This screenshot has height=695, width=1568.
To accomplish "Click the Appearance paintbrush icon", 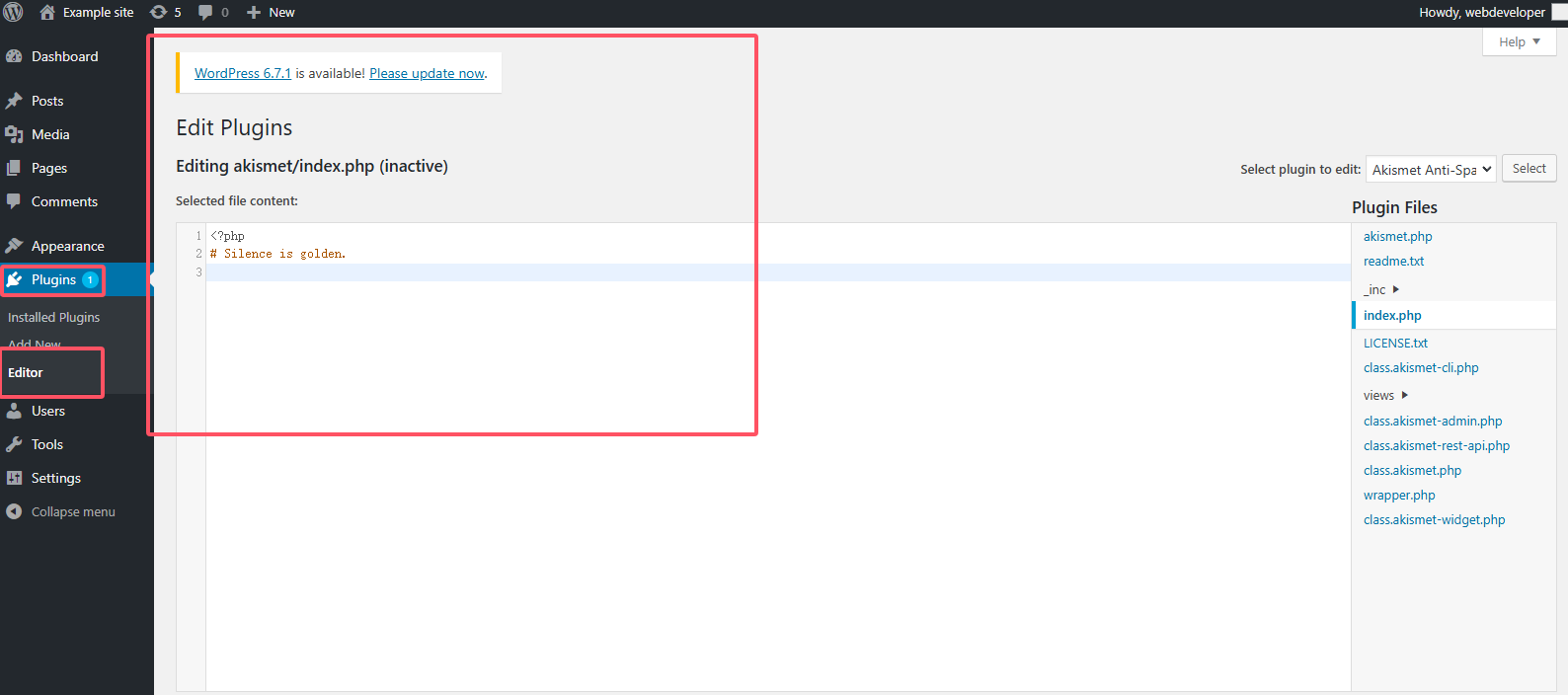I will pyautogui.click(x=14, y=246).
